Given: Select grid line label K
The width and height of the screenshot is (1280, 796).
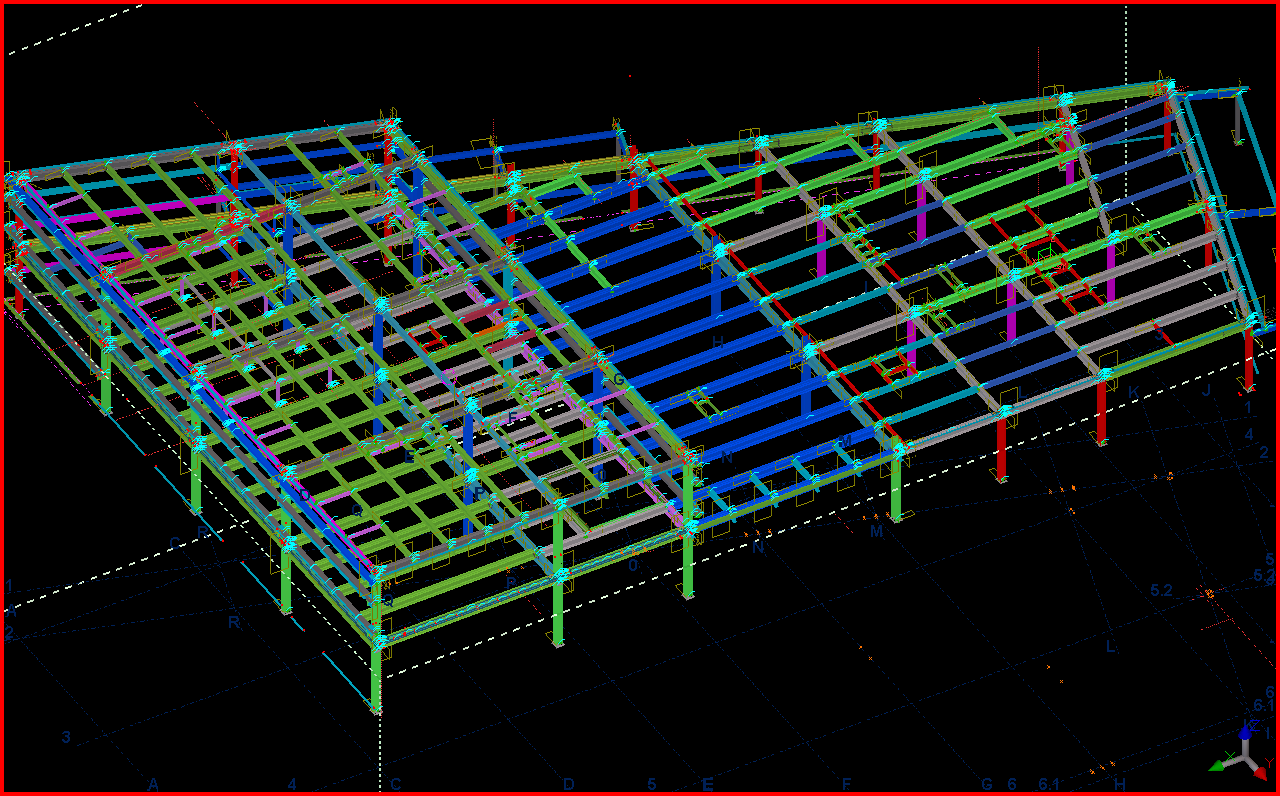Looking at the screenshot, I should (x=1134, y=392).
